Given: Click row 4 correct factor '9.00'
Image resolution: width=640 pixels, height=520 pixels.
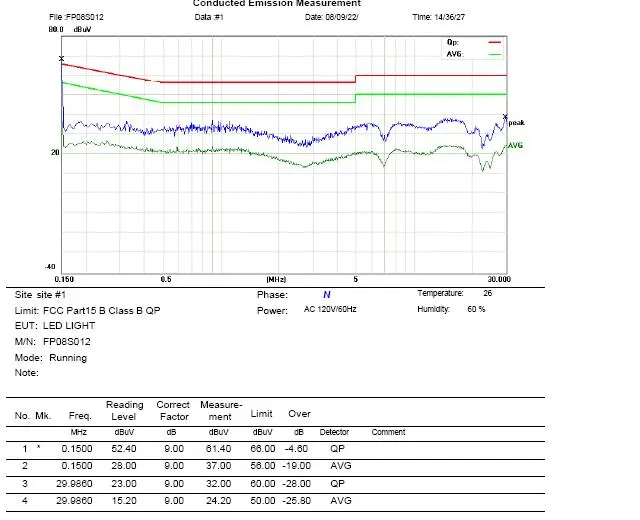Looking at the screenshot, I should click(x=174, y=501).
